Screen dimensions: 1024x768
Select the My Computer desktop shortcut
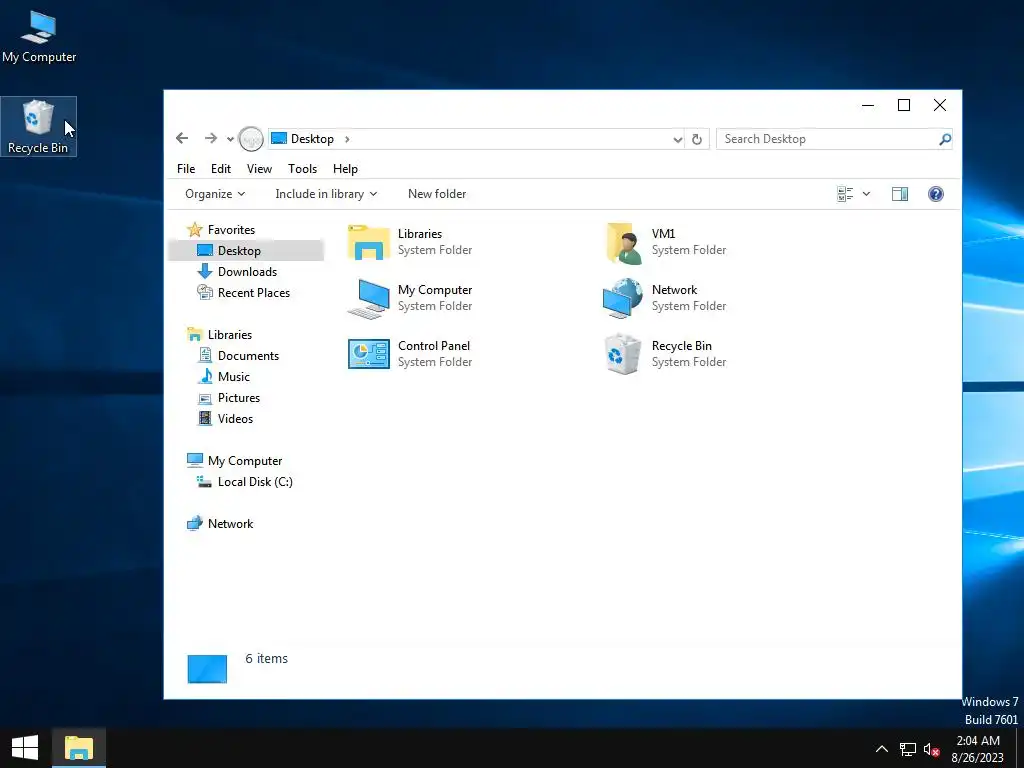(39, 37)
